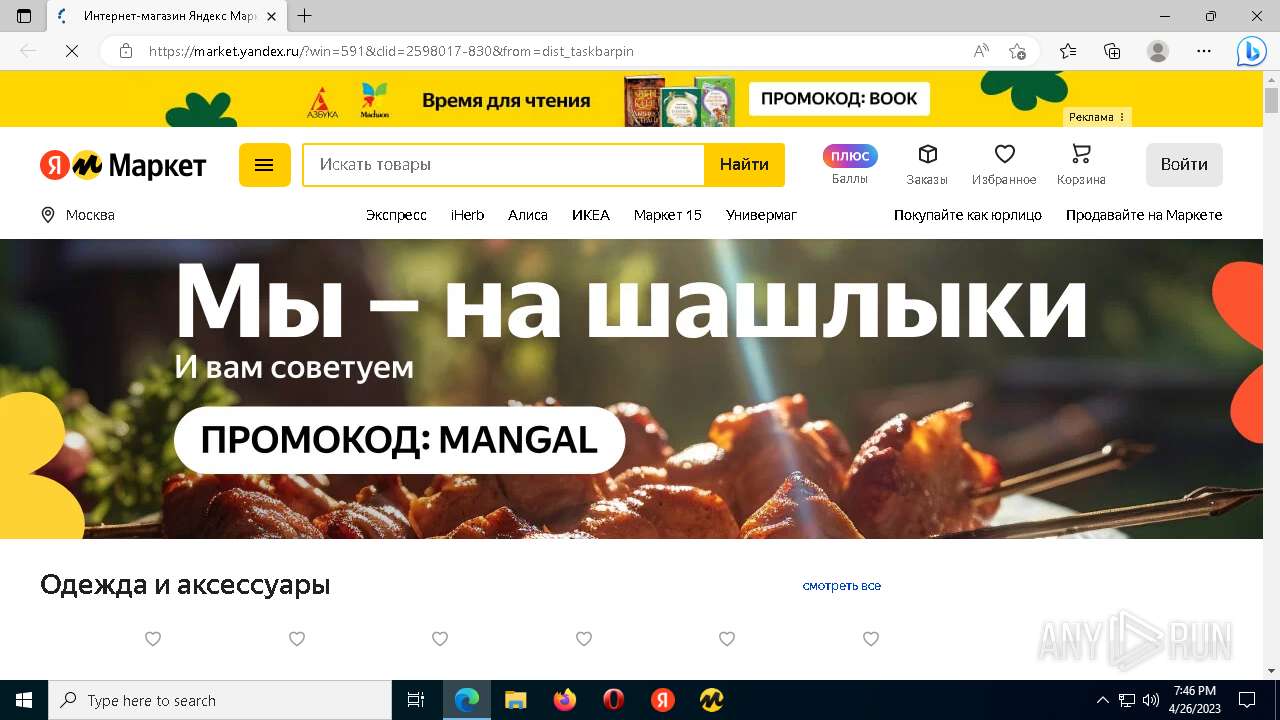Click the Yandex Market logo
Image resolution: width=1280 pixels, height=720 pixels.
click(x=123, y=165)
